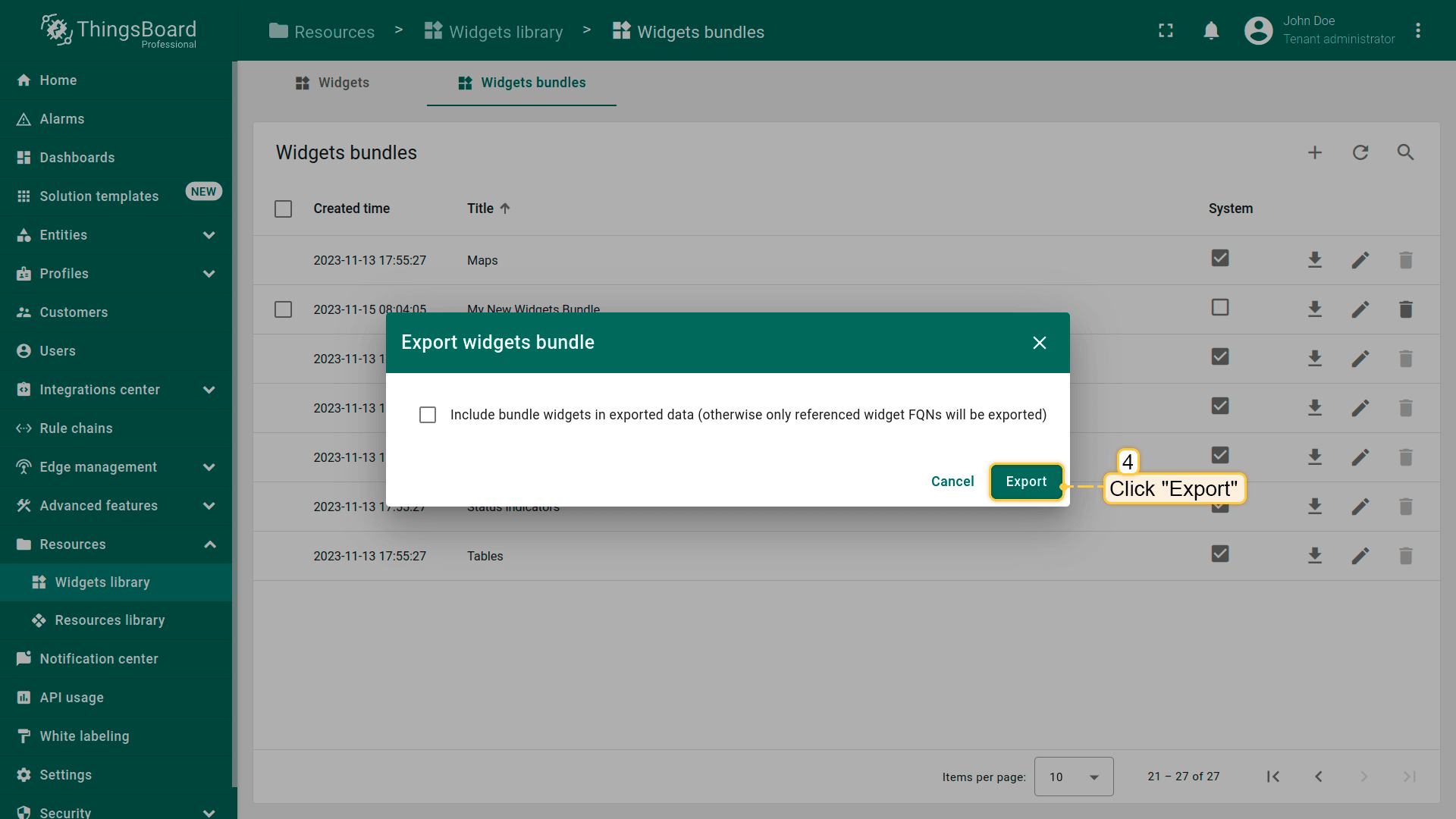Check Include bundle widgets in exported data
1456x819 pixels.
(428, 415)
